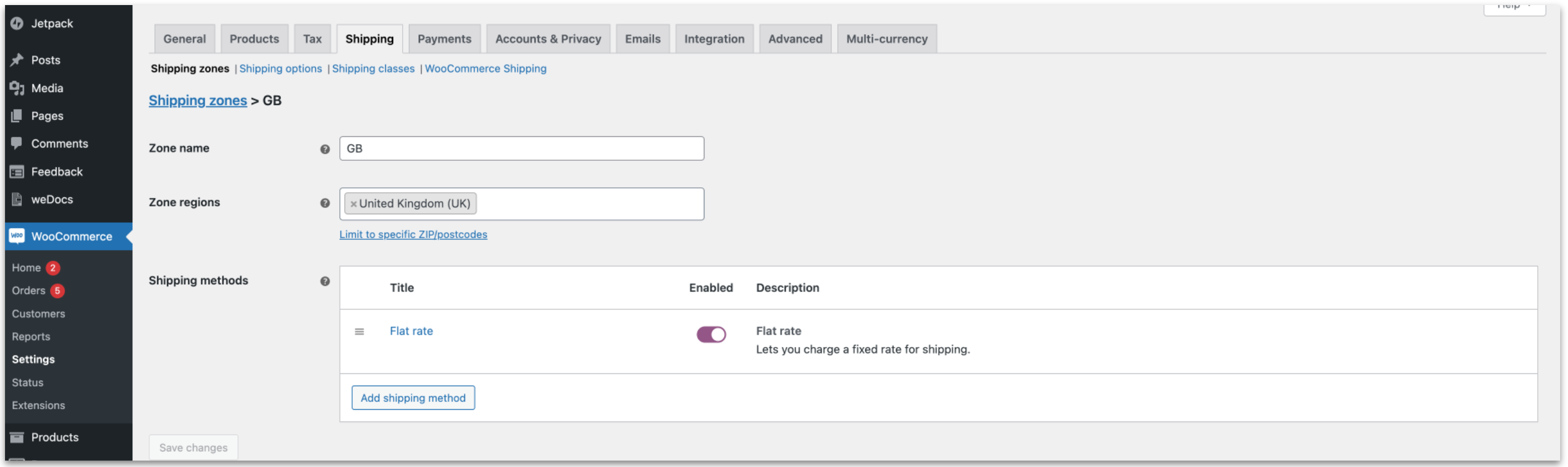Click Limit to specific ZIP/postcodes link

click(x=413, y=234)
